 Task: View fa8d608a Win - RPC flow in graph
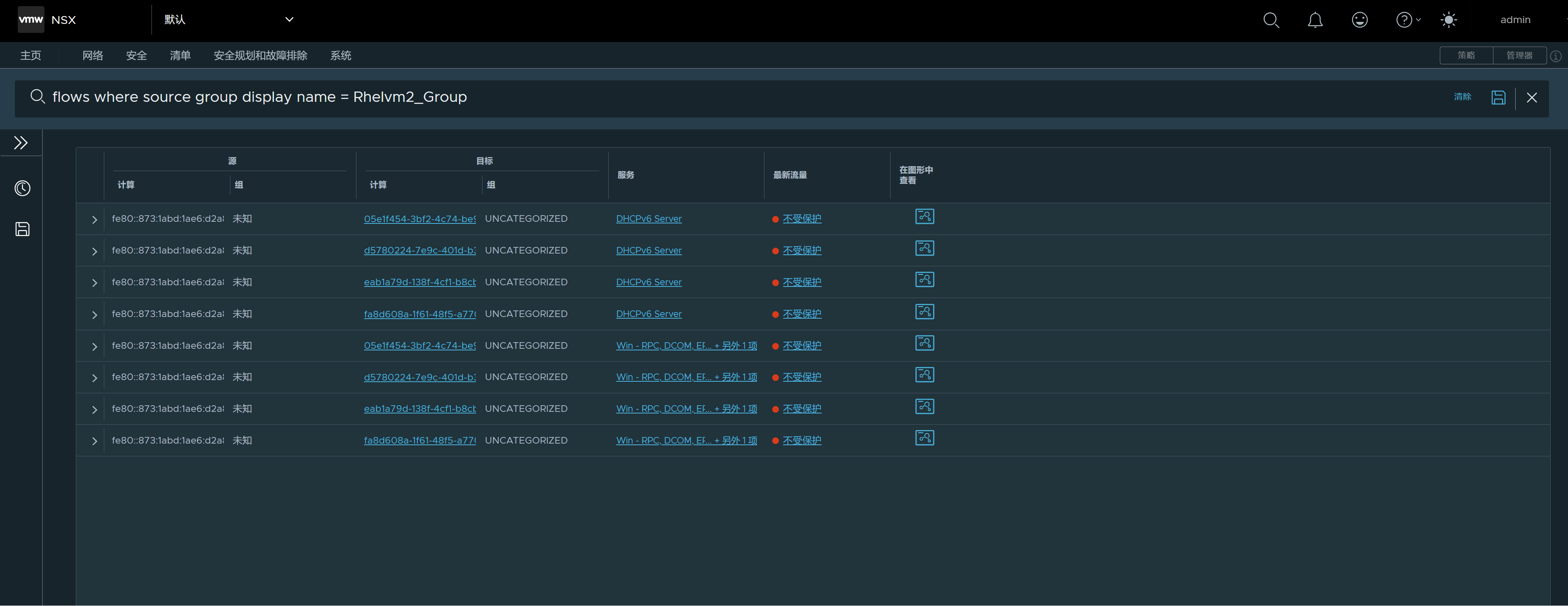click(x=924, y=438)
